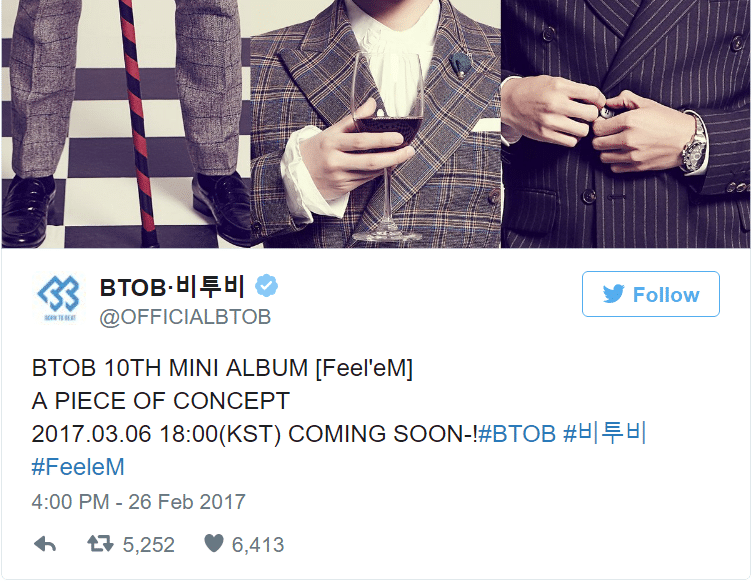Image resolution: width=753 pixels, height=583 pixels.
Task: Open the wine glass plaid suit photo
Action: (376, 124)
